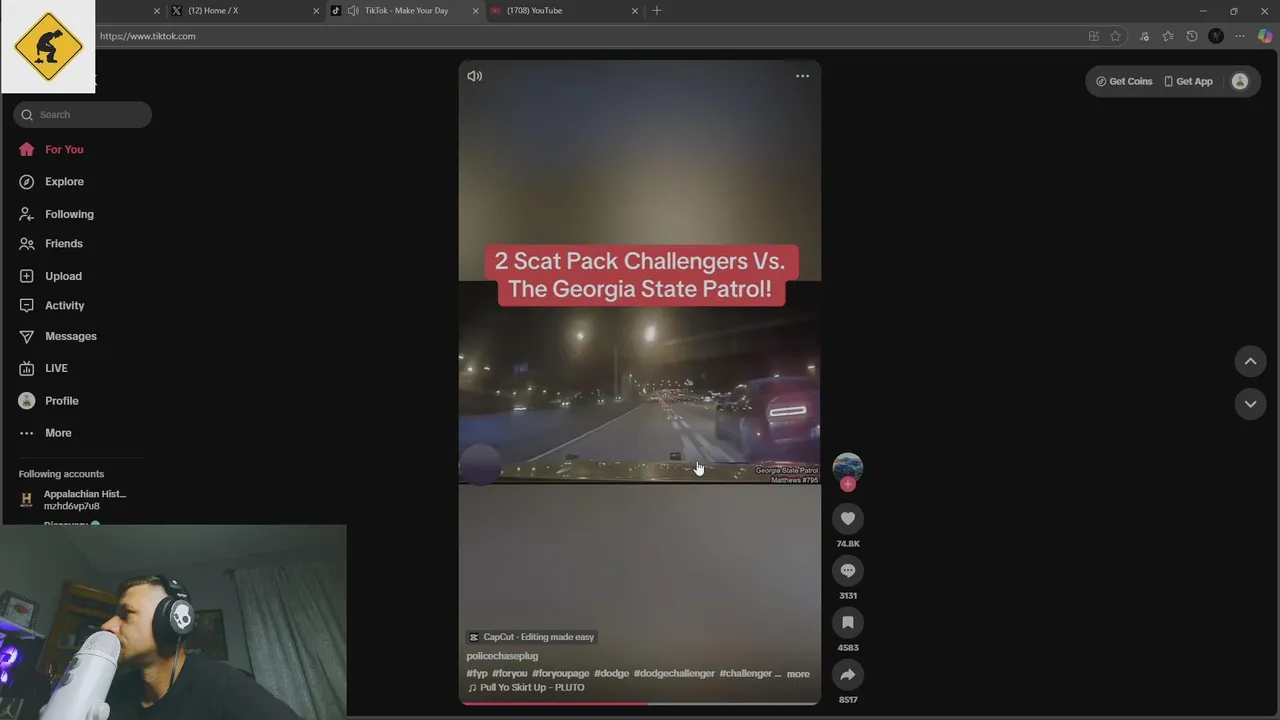Close the '(1708) YouTube' tab
Viewport: 1280px width, 720px height.
click(634, 11)
